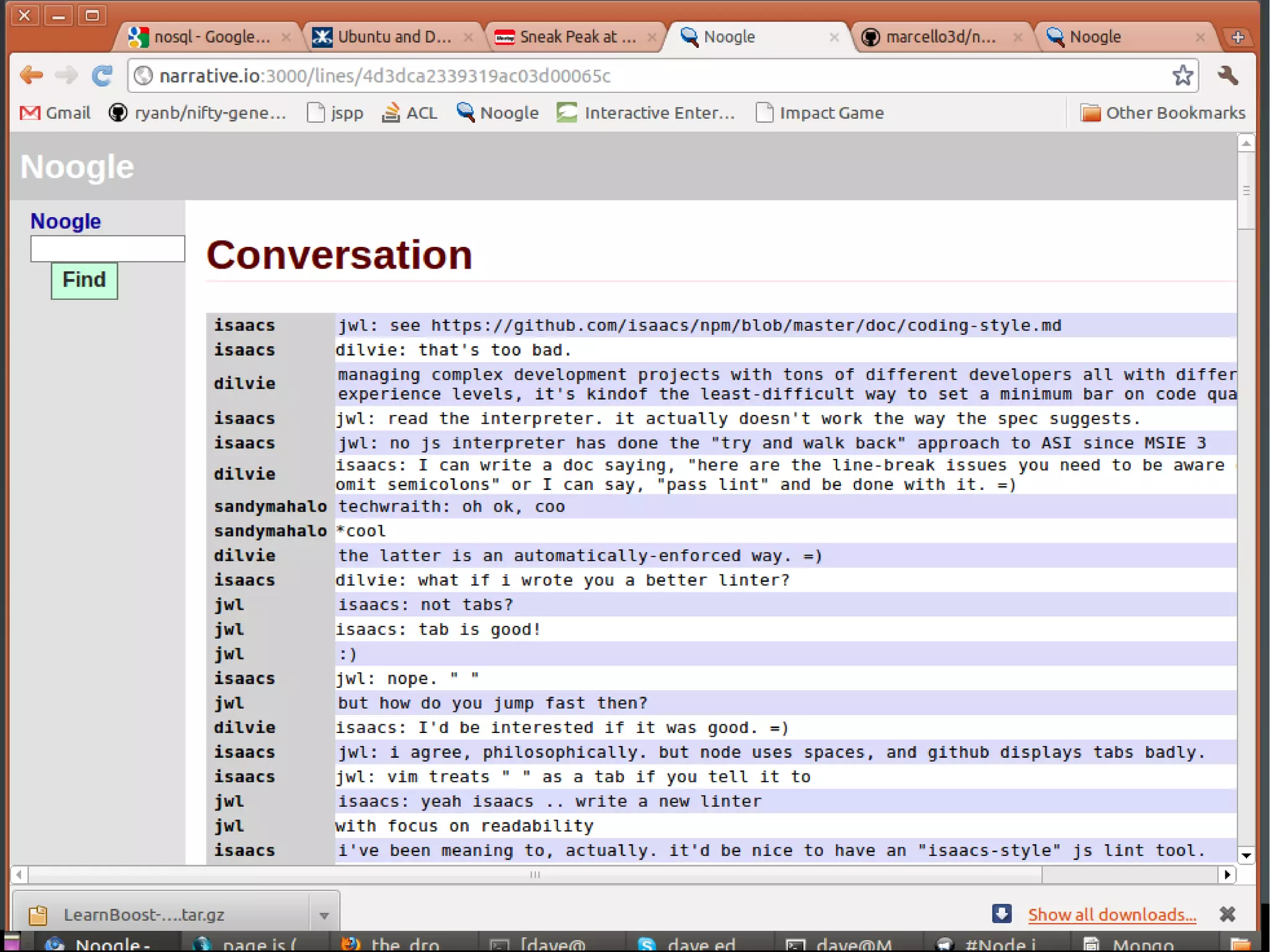Click the sandymahalo "*cool" message
The image size is (1270, 952).
[361, 531]
